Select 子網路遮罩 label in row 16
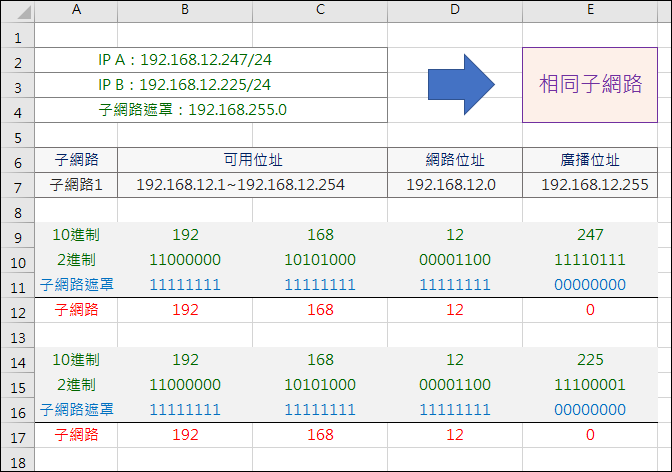This screenshot has height=472, width=672. coord(76,410)
